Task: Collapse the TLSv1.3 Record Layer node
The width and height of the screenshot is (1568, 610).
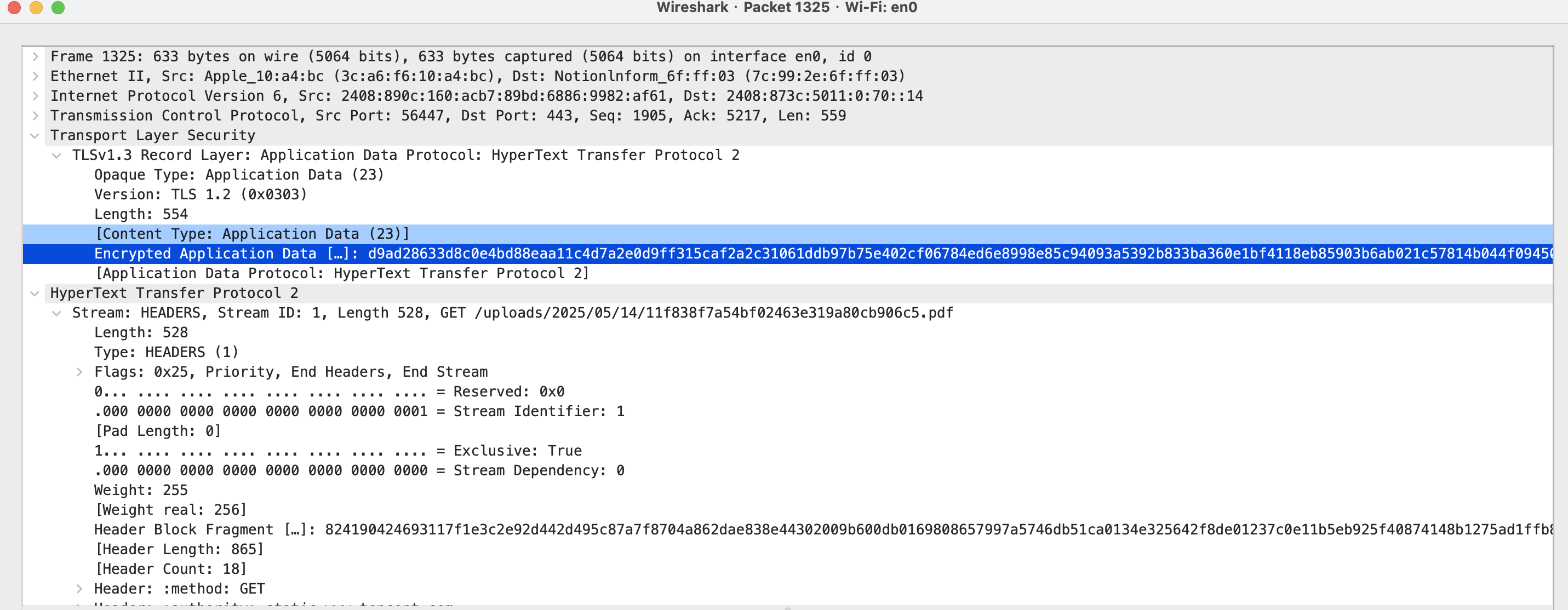Action: [x=56, y=155]
